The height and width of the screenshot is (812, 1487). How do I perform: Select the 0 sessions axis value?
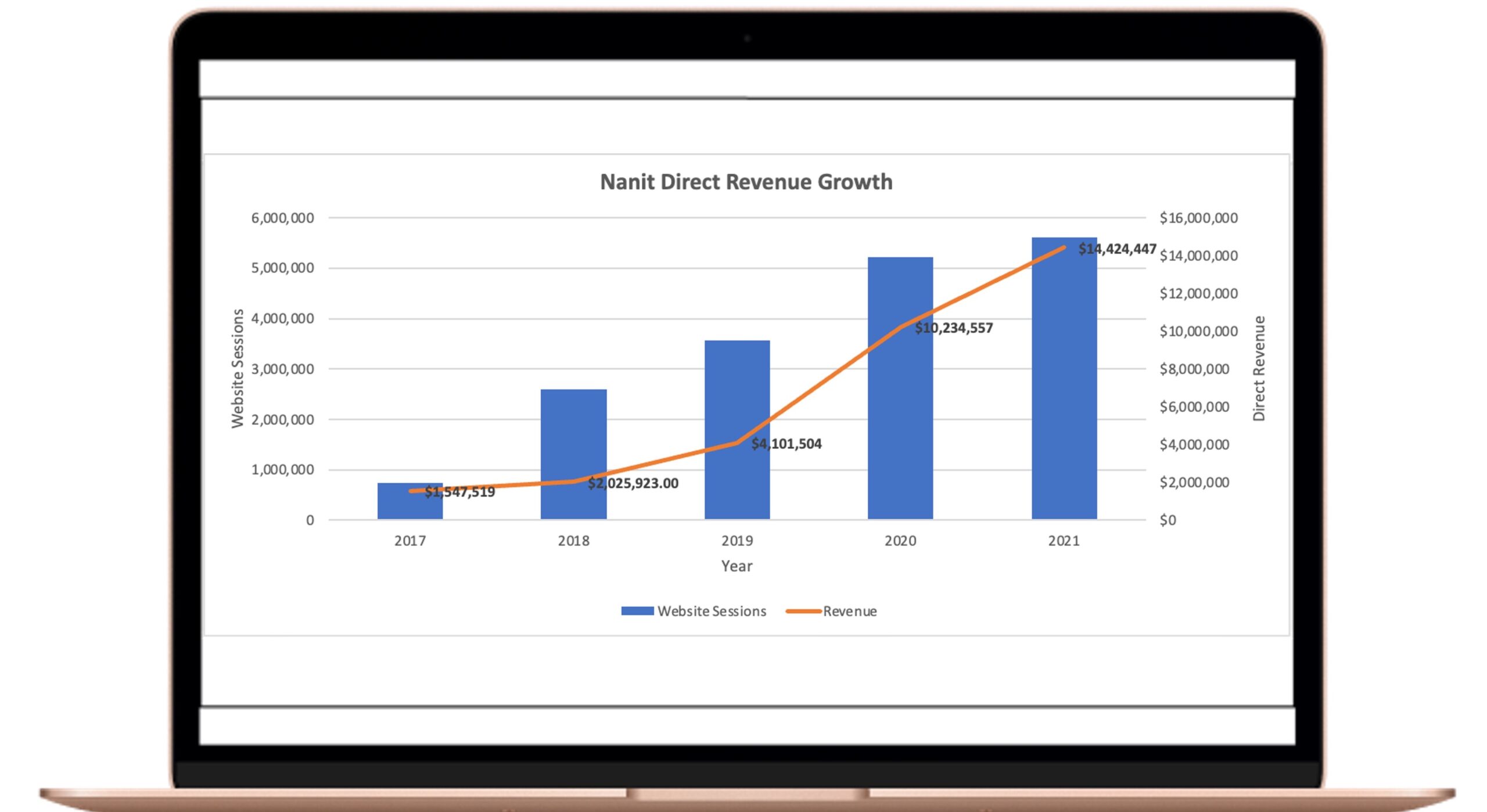point(310,520)
